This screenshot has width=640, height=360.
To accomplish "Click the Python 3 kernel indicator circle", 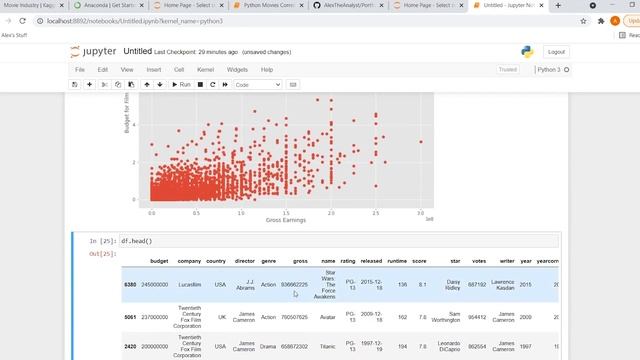I will click(x=567, y=70).
